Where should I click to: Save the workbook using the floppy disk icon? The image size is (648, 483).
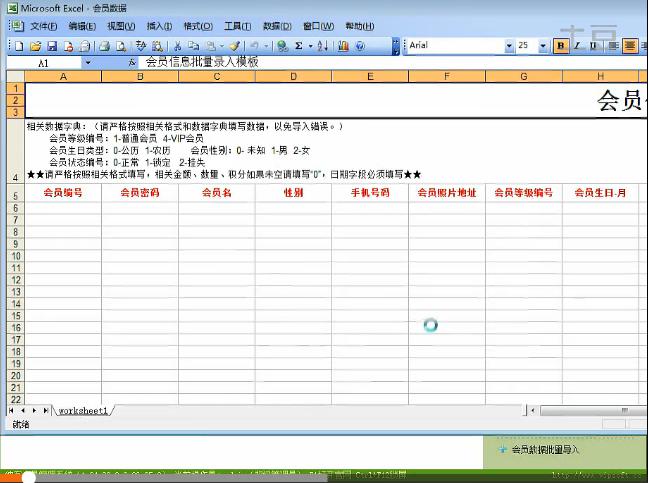(x=52, y=46)
